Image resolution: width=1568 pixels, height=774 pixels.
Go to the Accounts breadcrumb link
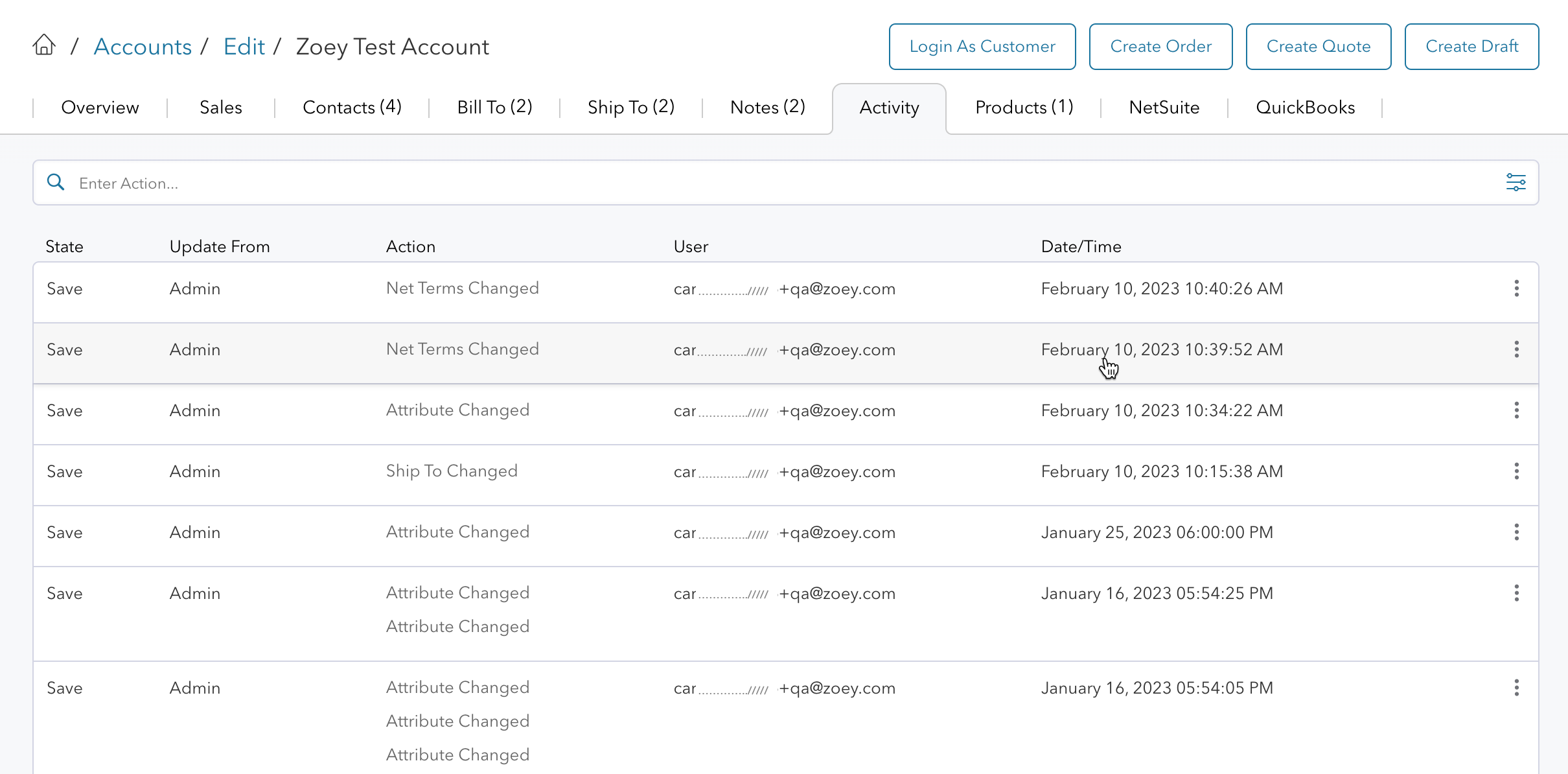(x=143, y=47)
